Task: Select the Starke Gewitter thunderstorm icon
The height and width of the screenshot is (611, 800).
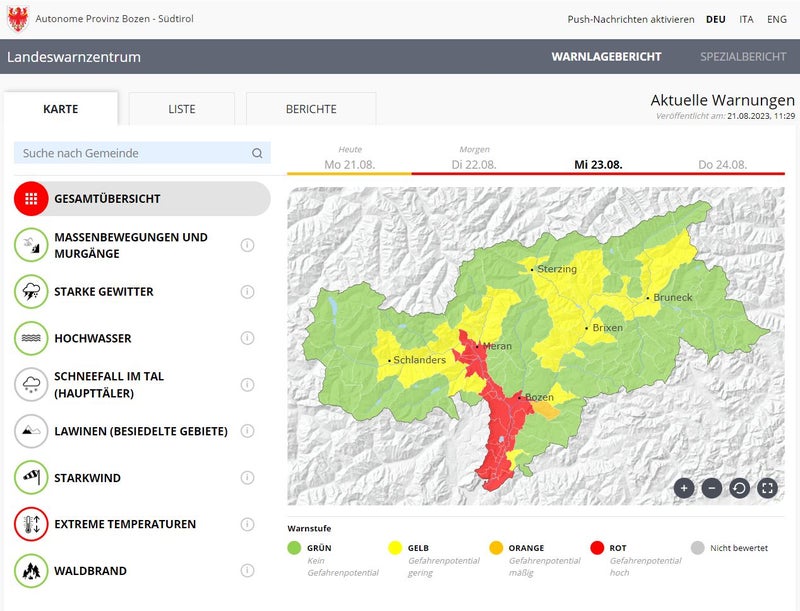Action: [31, 292]
